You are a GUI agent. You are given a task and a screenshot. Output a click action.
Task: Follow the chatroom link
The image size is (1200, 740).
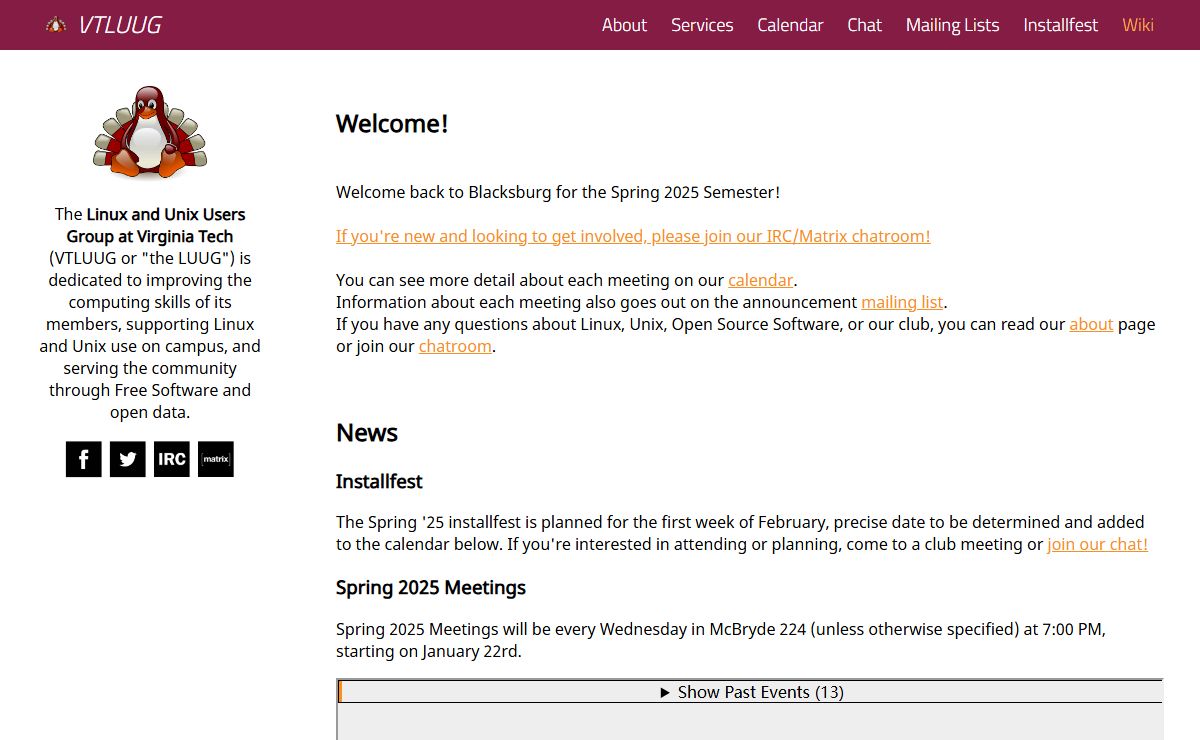point(455,346)
